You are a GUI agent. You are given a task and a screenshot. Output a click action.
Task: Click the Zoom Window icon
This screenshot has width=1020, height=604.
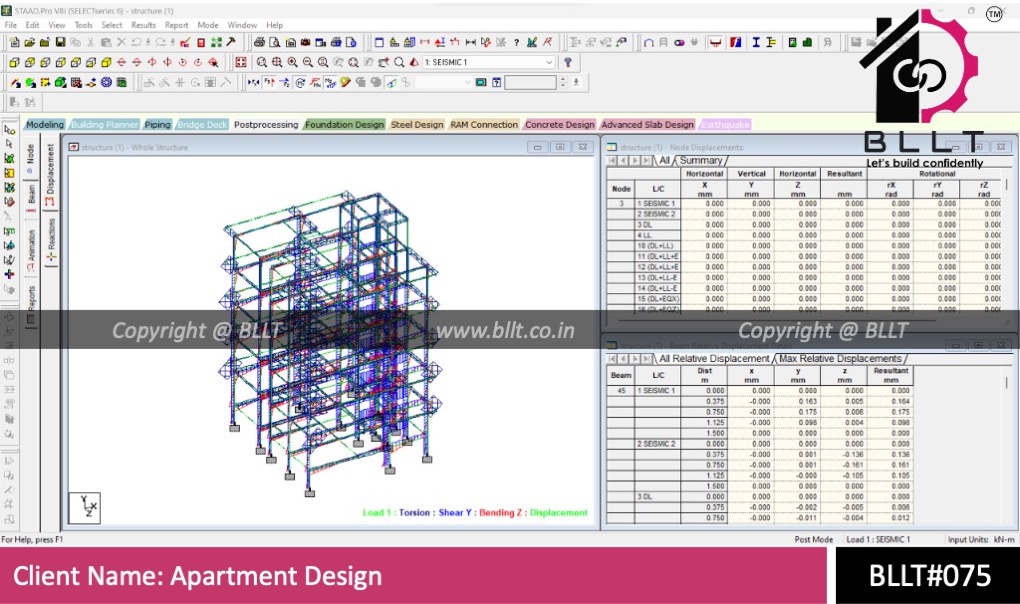point(262,62)
